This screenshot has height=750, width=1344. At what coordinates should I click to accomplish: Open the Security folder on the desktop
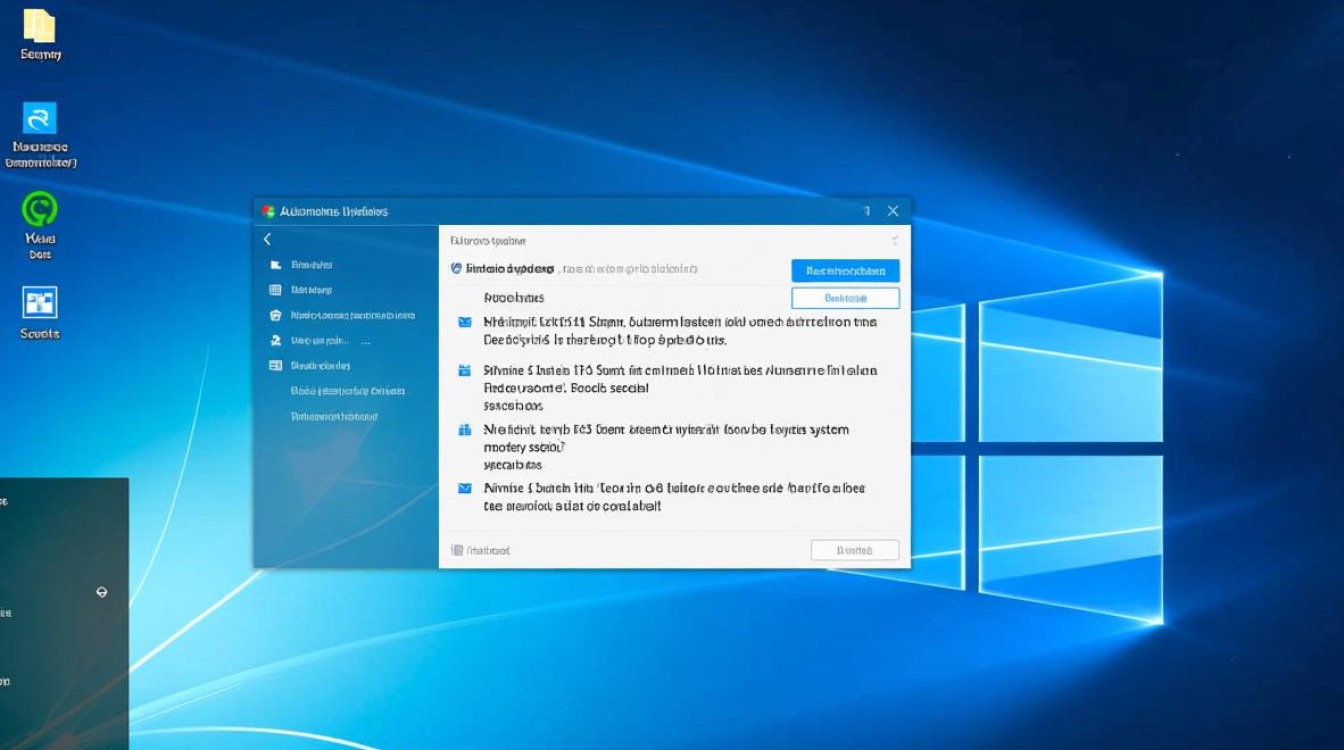[40, 28]
